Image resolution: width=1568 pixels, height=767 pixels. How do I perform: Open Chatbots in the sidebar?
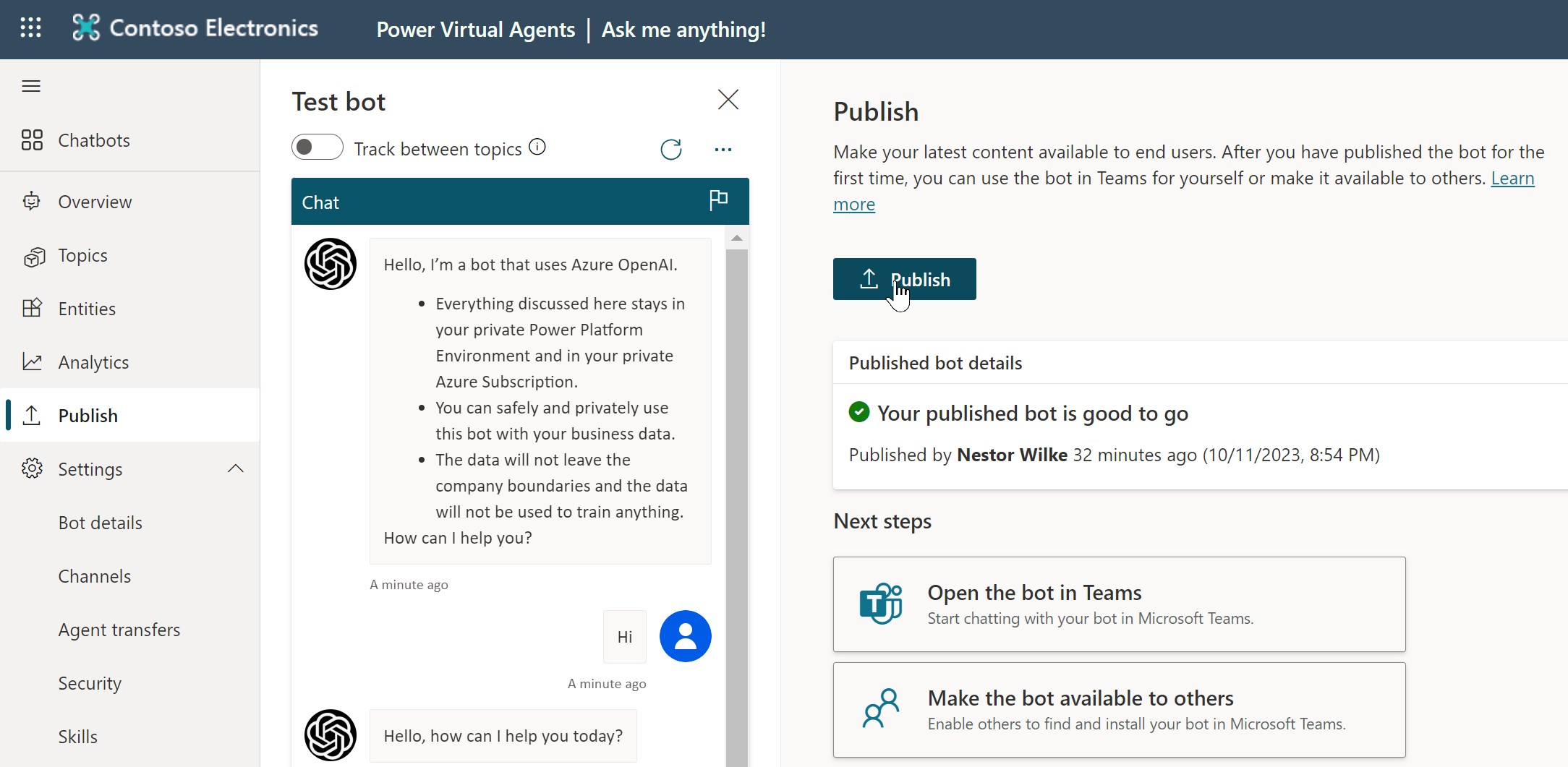point(130,140)
